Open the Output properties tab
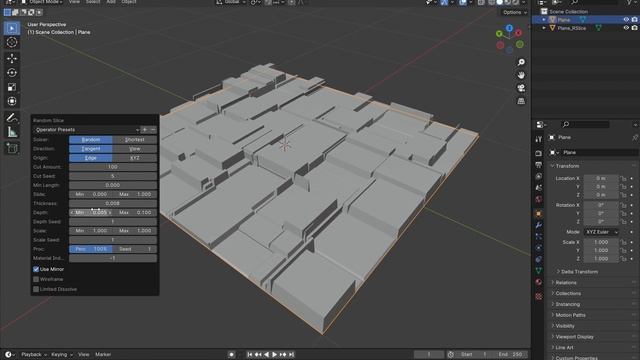The image size is (640, 360). [x=538, y=165]
